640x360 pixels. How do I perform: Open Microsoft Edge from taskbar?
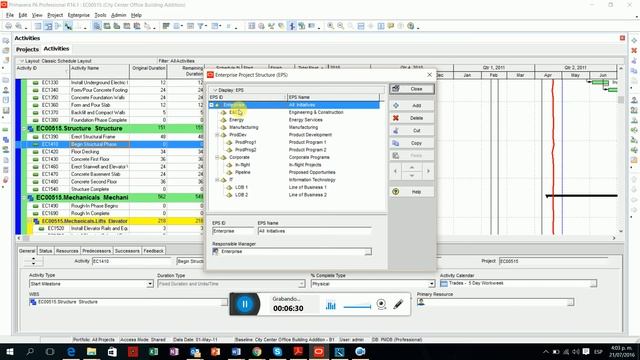[71, 351]
